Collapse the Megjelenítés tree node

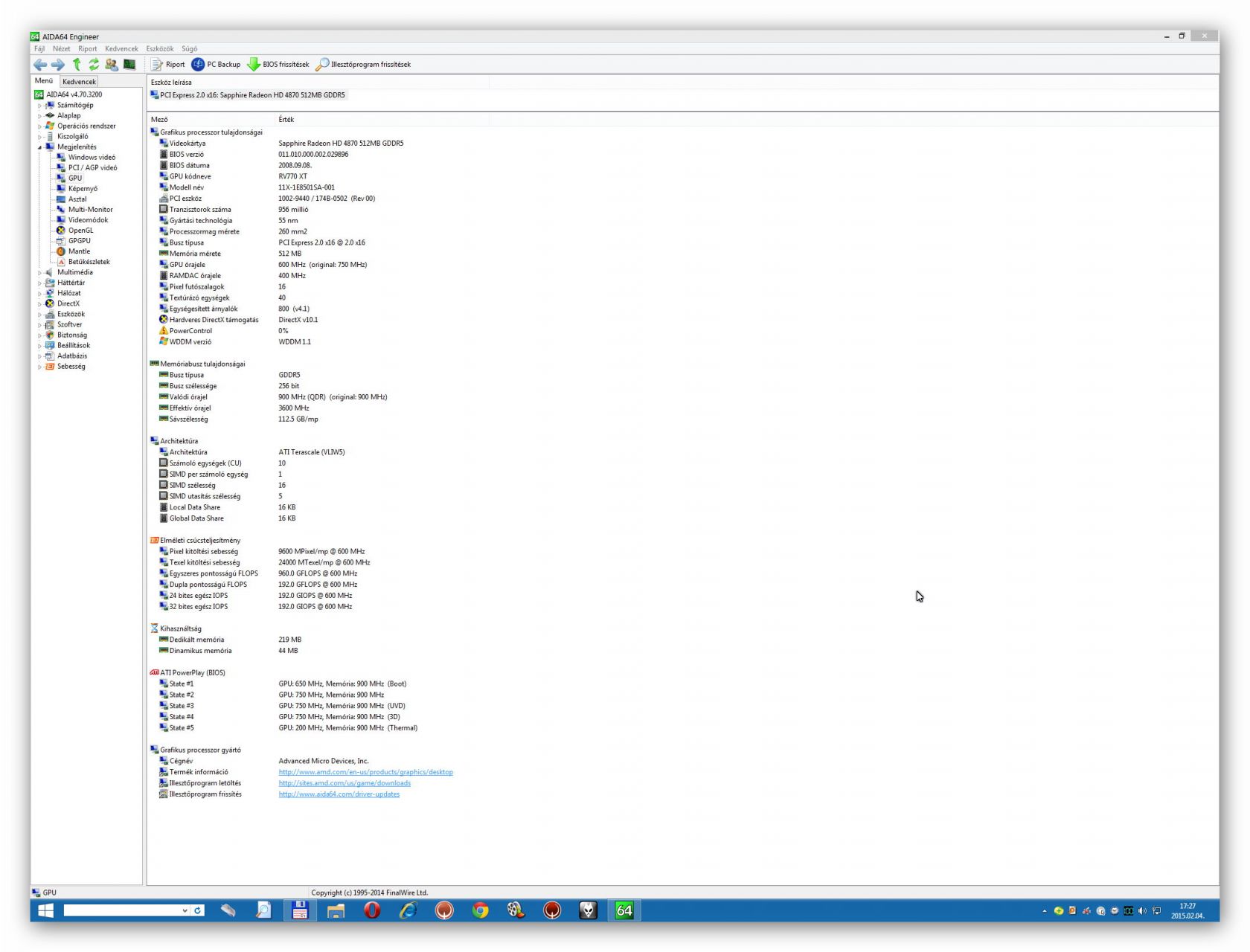coord(40,147)
